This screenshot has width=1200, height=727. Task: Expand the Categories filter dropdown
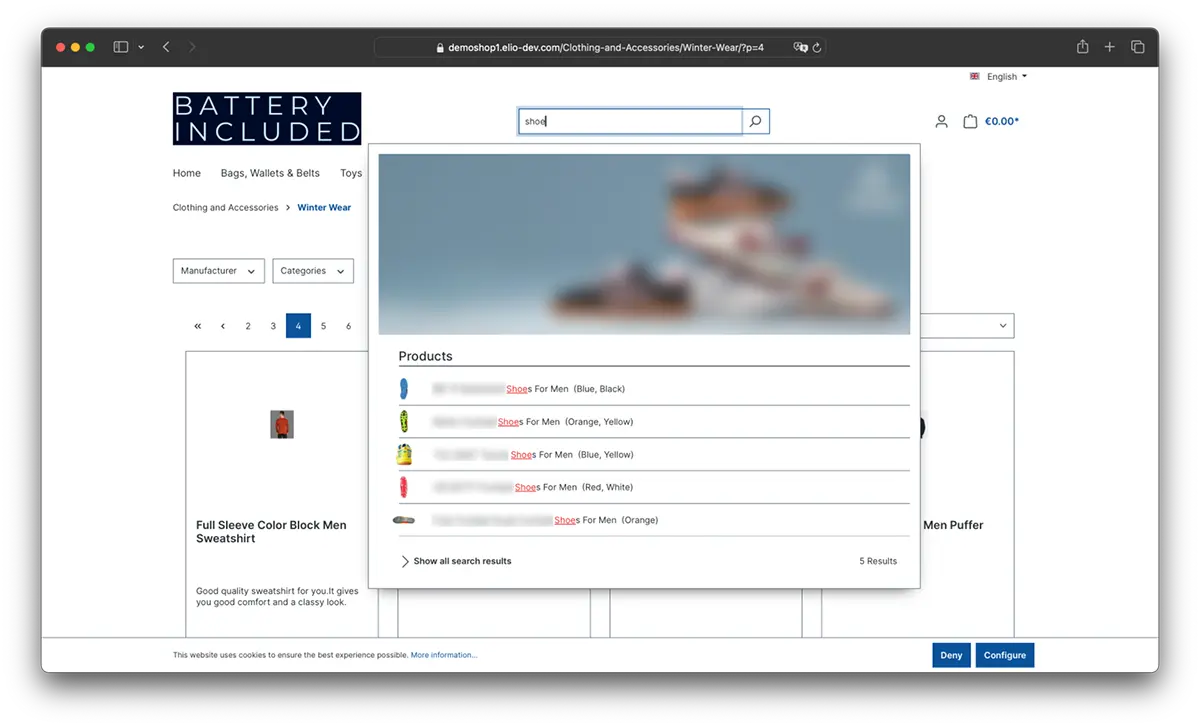coord(313,270)
